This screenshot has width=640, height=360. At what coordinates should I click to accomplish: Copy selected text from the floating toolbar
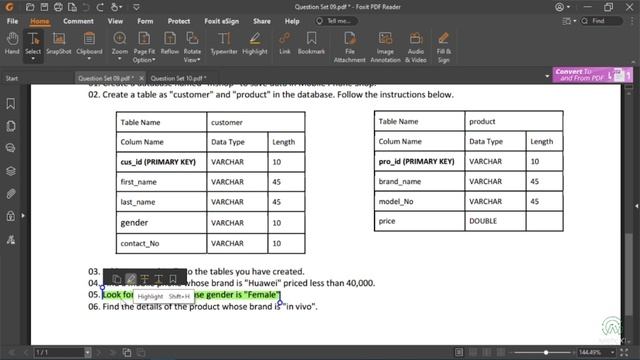tap(117, 279)
